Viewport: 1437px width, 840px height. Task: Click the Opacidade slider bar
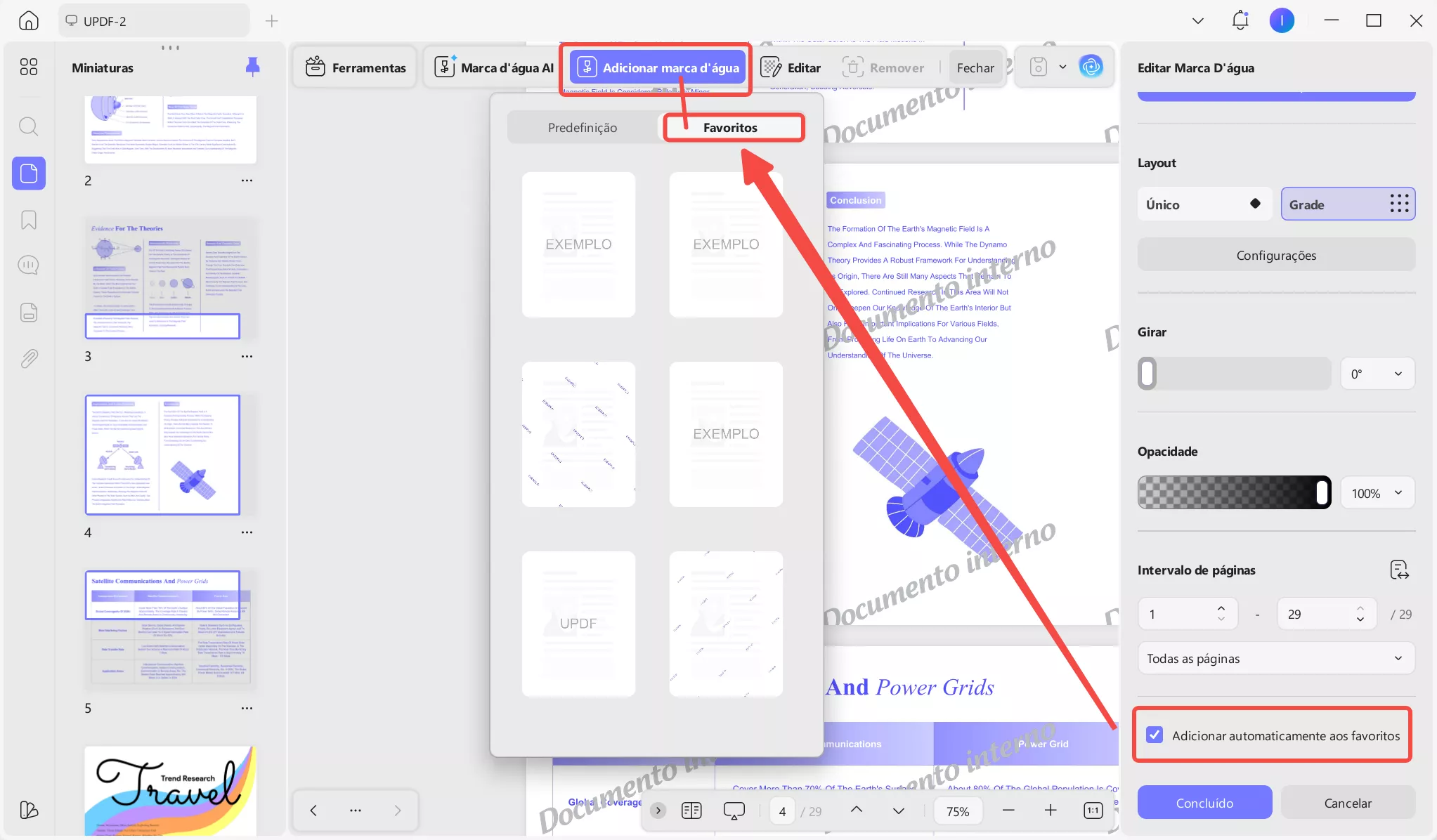click(x=1233, y=493)
